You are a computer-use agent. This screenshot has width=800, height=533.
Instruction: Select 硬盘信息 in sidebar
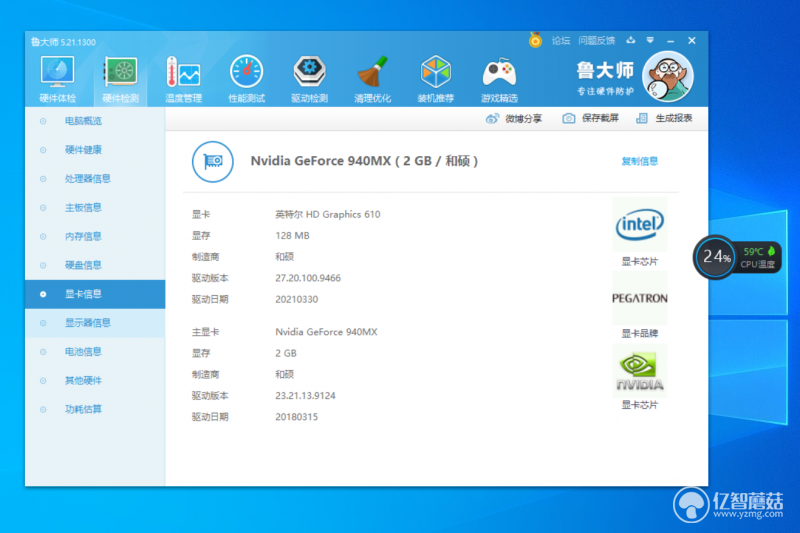tap(95, 265)
